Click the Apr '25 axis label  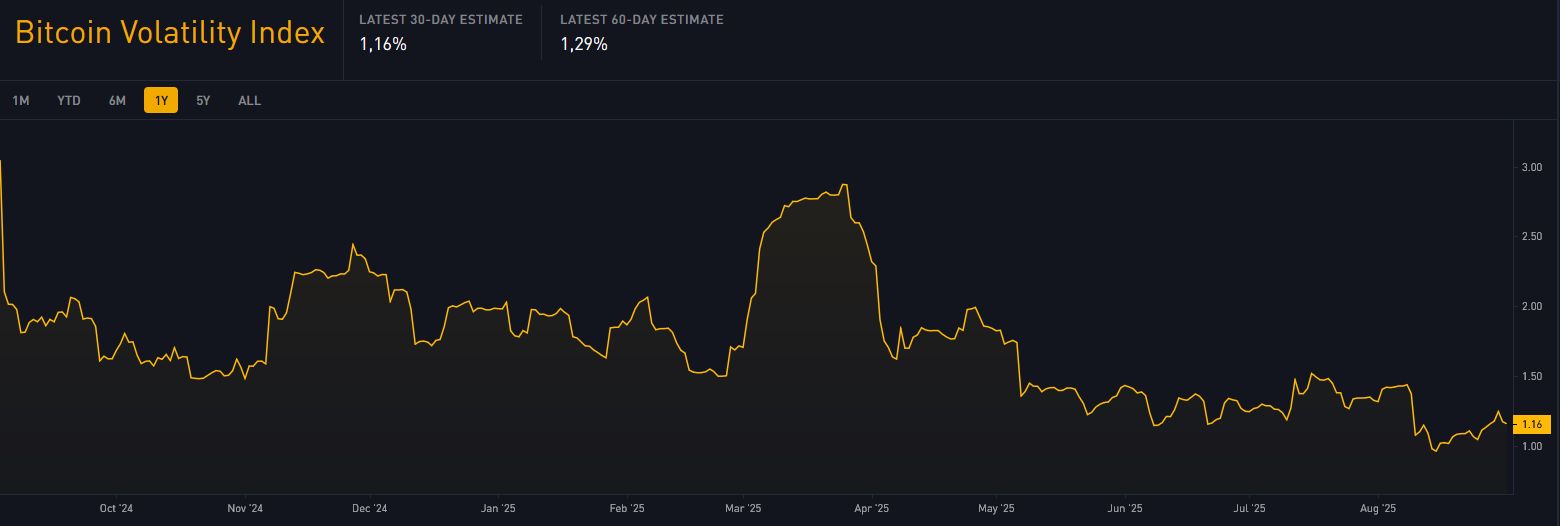point(872,509)
